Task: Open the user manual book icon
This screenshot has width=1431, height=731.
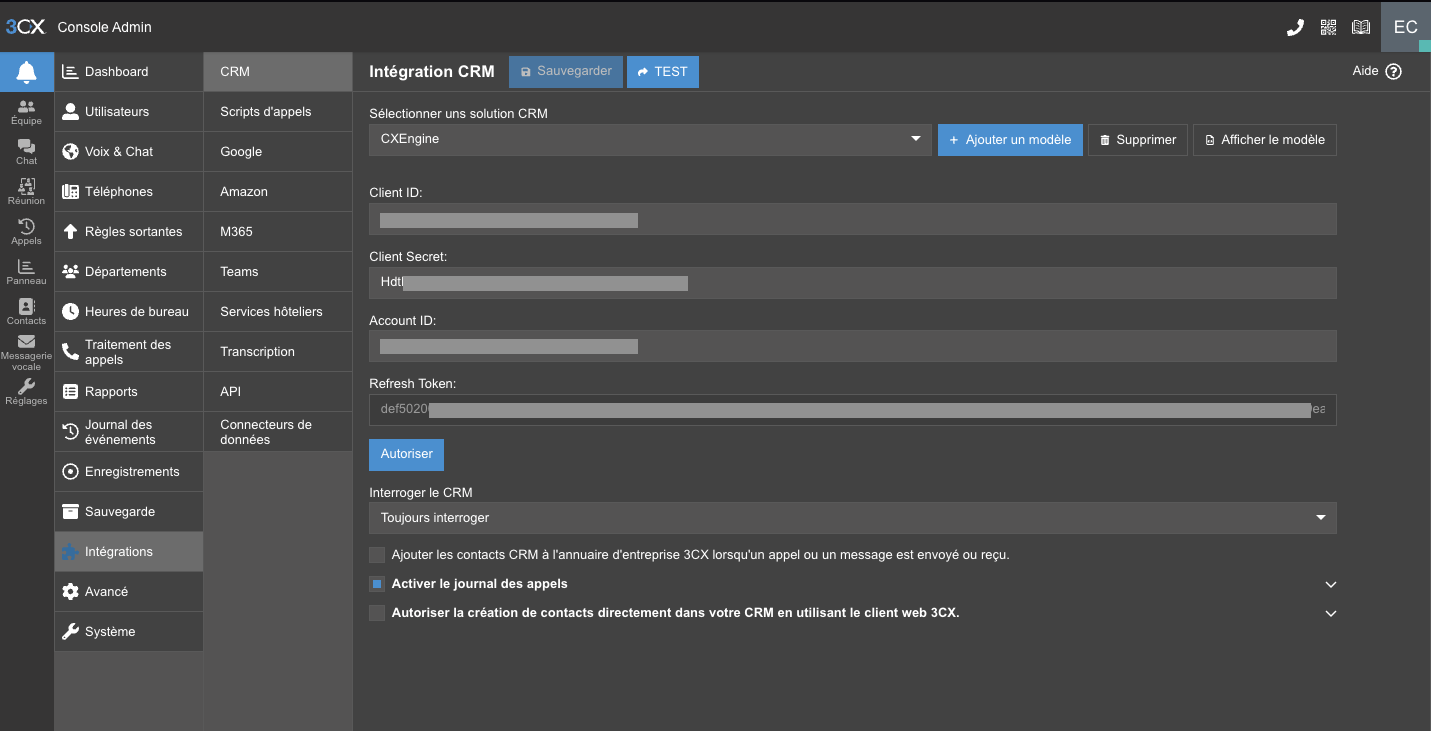Action: 1361,27
